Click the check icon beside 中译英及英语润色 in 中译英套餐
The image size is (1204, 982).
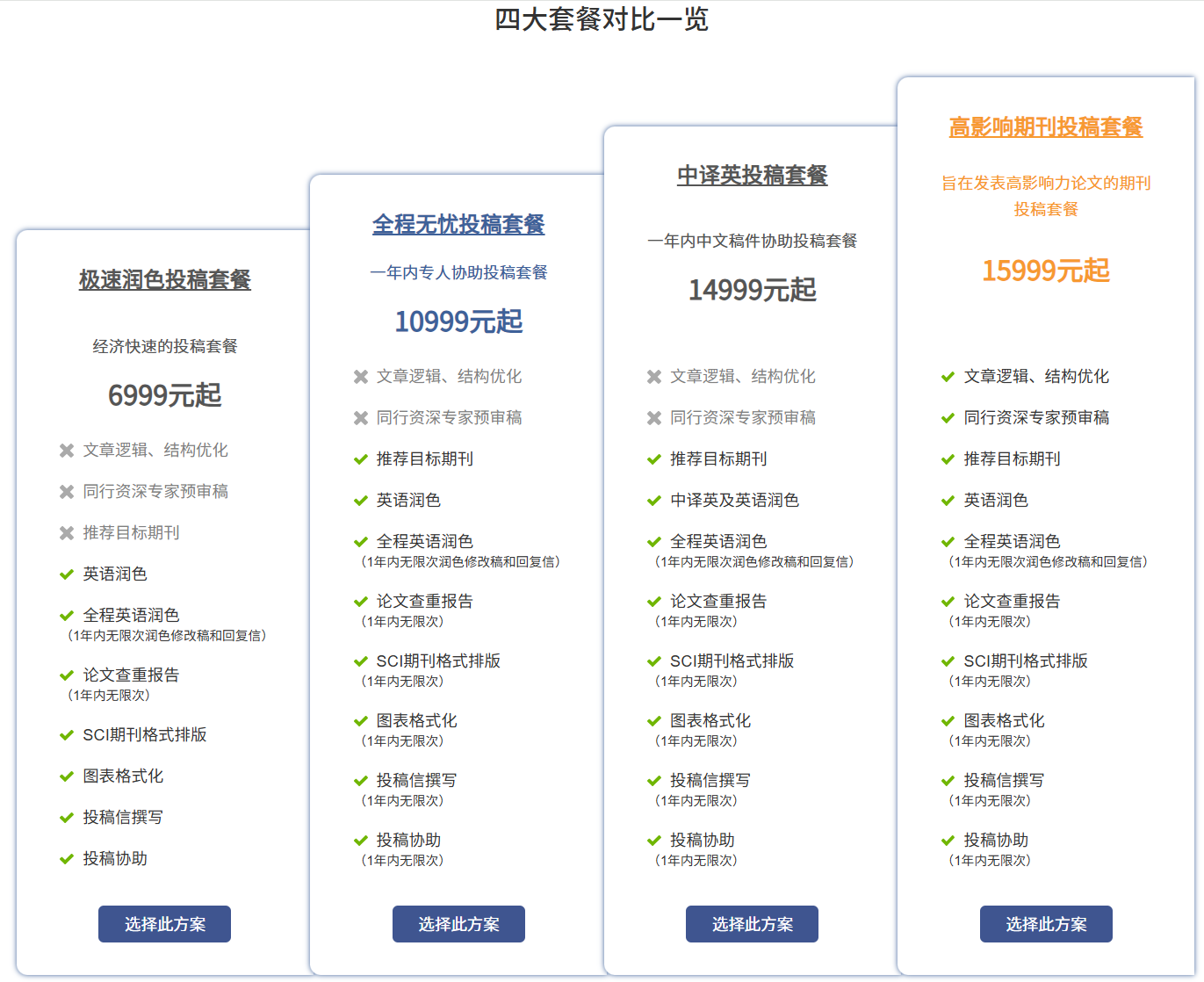tap(654, 500)
